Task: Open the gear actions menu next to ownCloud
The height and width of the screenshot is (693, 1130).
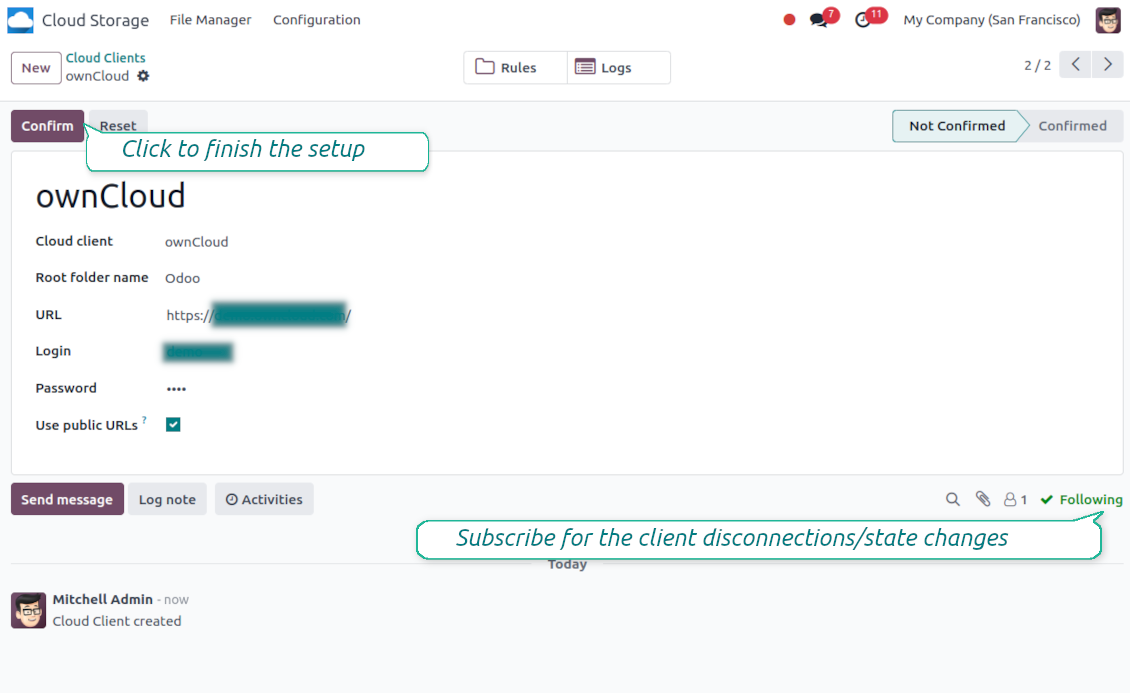Action: tap(143, 76)
